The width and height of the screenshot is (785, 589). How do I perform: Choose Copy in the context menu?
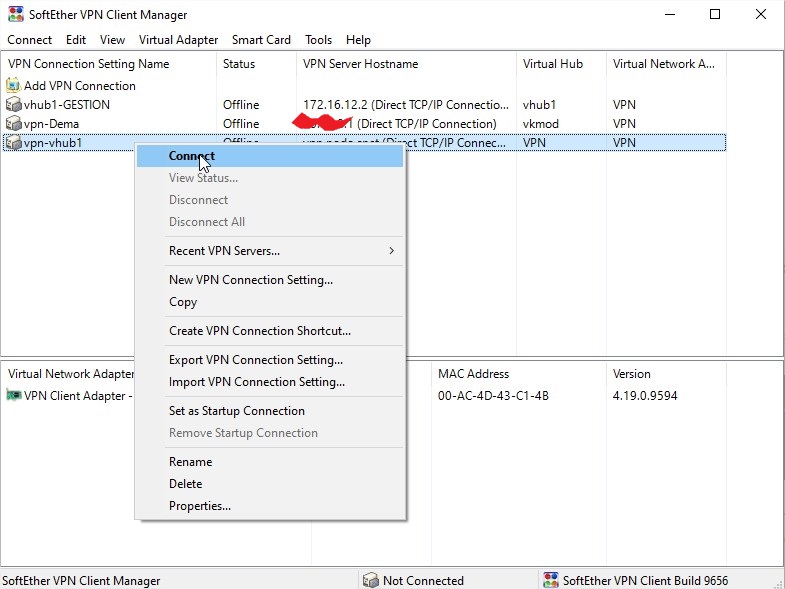pos(270,302)
